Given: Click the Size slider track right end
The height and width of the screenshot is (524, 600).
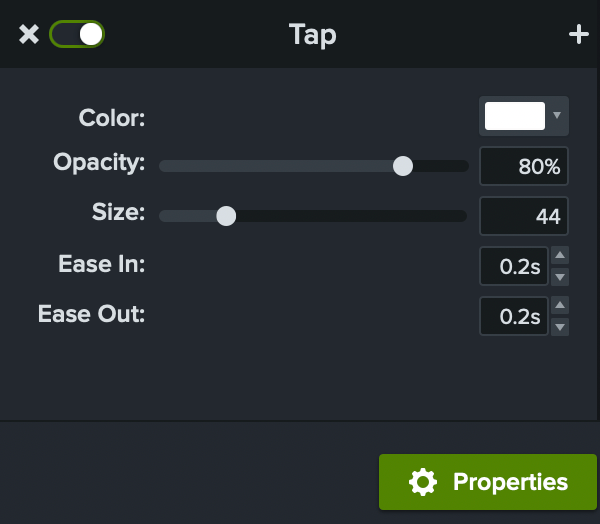Looking at the screenshot, I should 458,215.
